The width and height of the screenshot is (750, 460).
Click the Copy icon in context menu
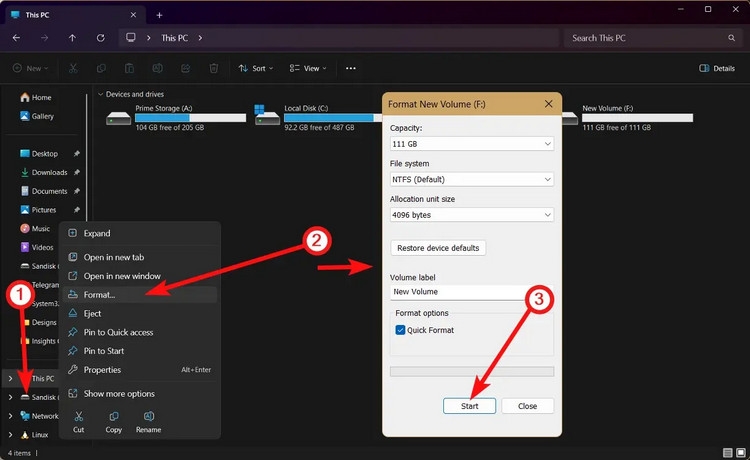click(114, 416)
